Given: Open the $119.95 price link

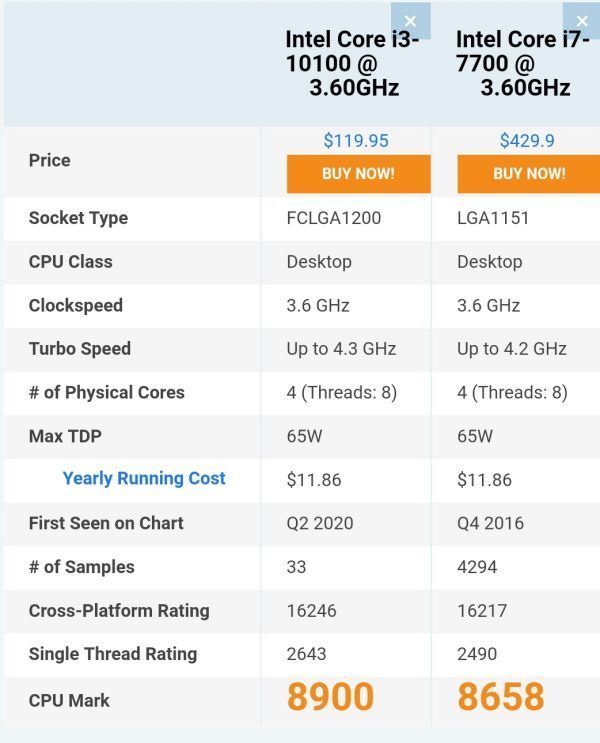Looking at the screenshot, I should pos(356,141).
